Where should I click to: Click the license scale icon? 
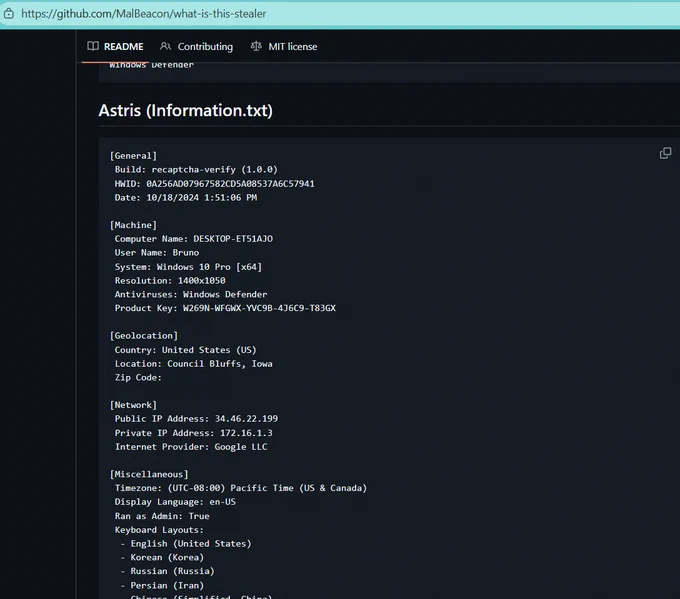click(x=256, y=46)
